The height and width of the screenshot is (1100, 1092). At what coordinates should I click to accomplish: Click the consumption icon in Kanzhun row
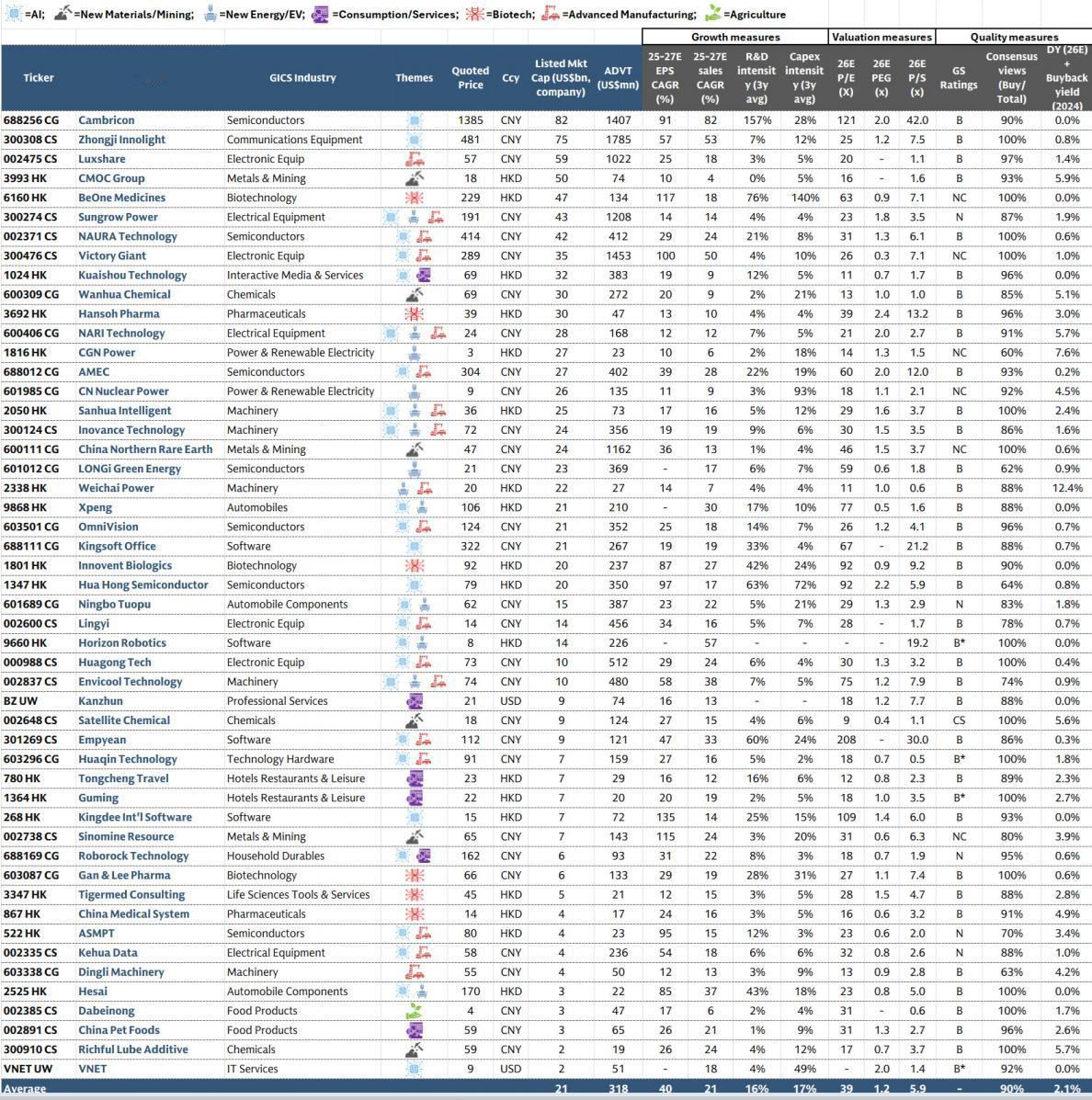(x=415, y=701)
